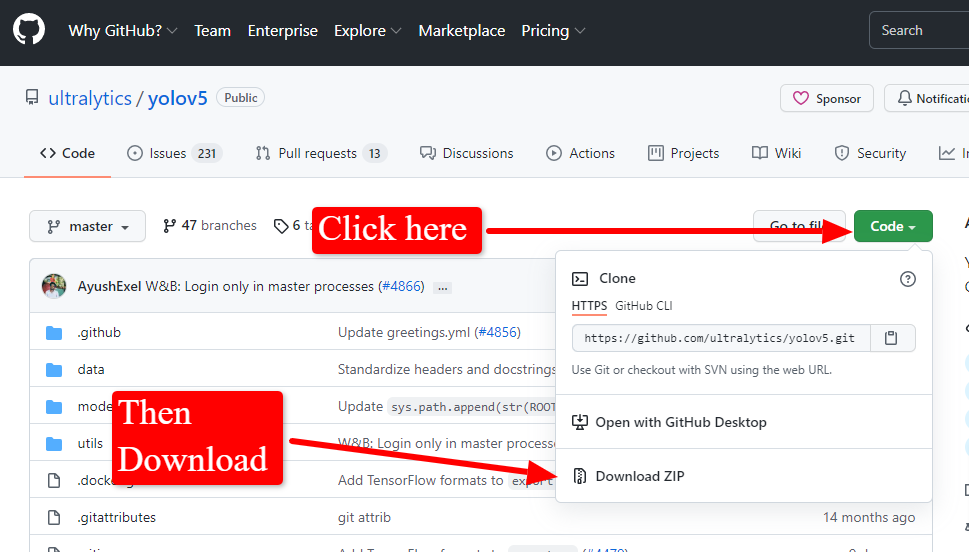Open commit link #4866
Screen dimensions: 969x552
pos(401,286)
